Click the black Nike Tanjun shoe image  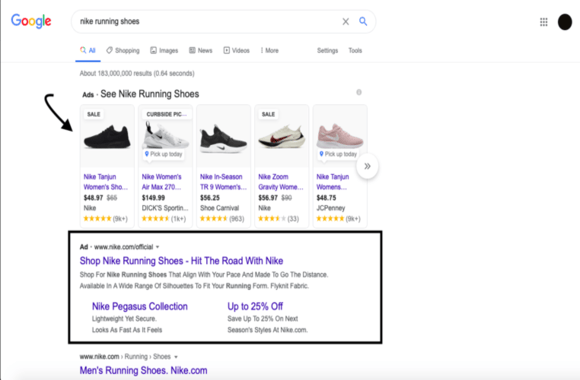[x=107, y=137]
